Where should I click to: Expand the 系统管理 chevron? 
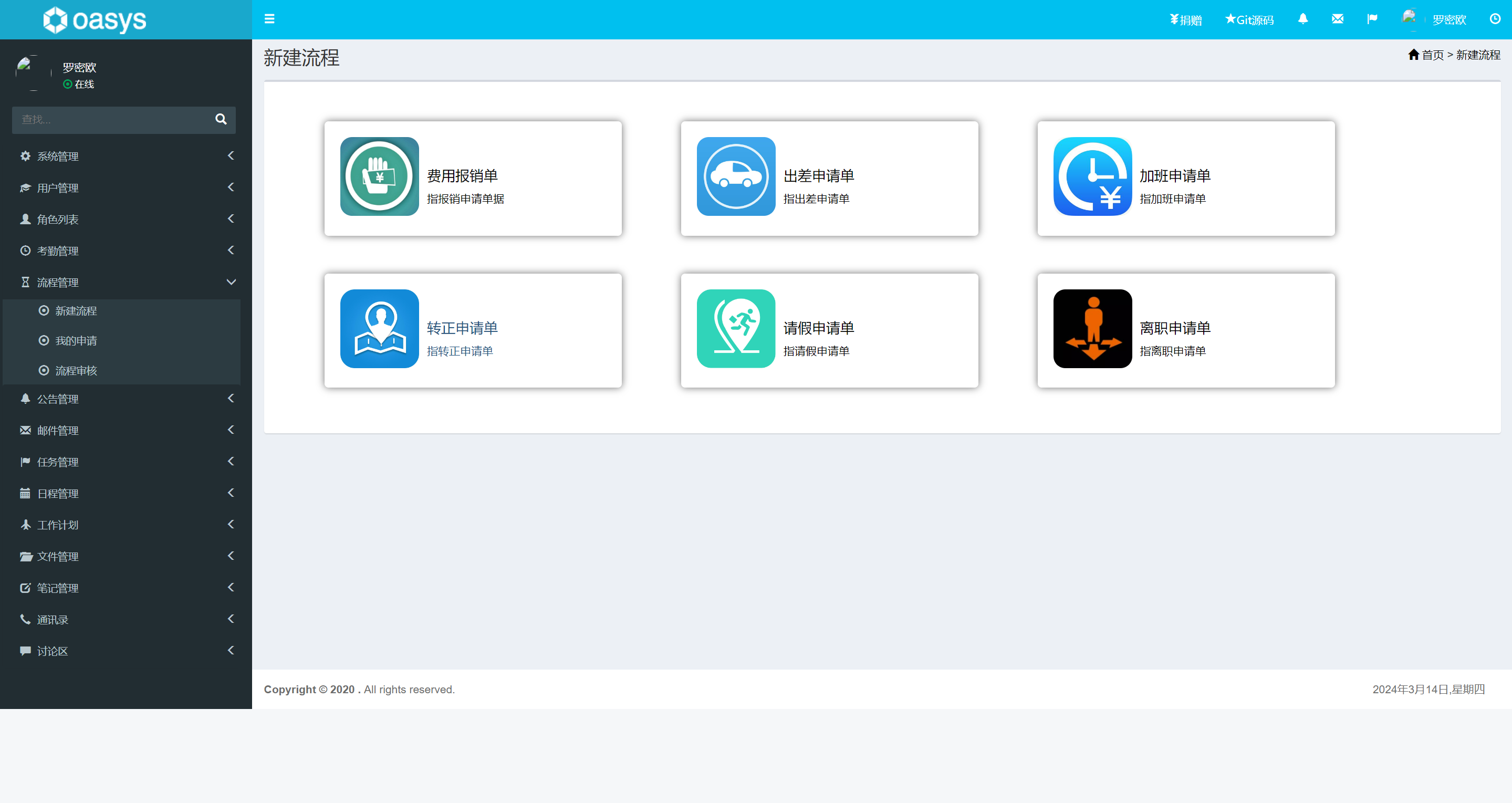(231, 155)
